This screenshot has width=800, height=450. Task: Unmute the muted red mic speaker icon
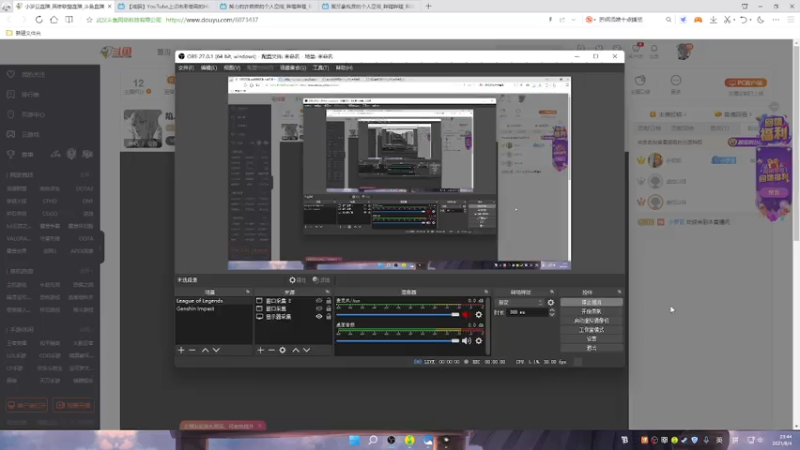tap(466, 314)
